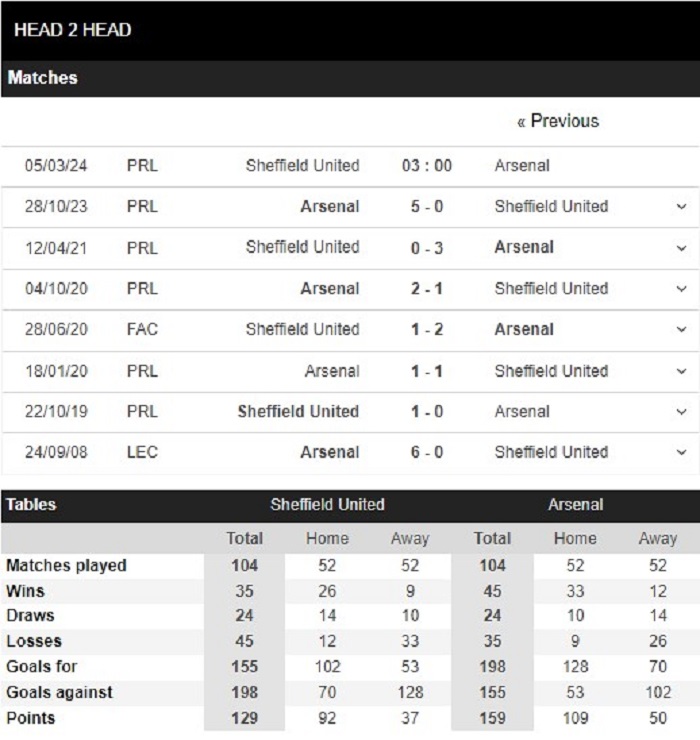
Task: Select the Tables section header
Action: point(31,505)
